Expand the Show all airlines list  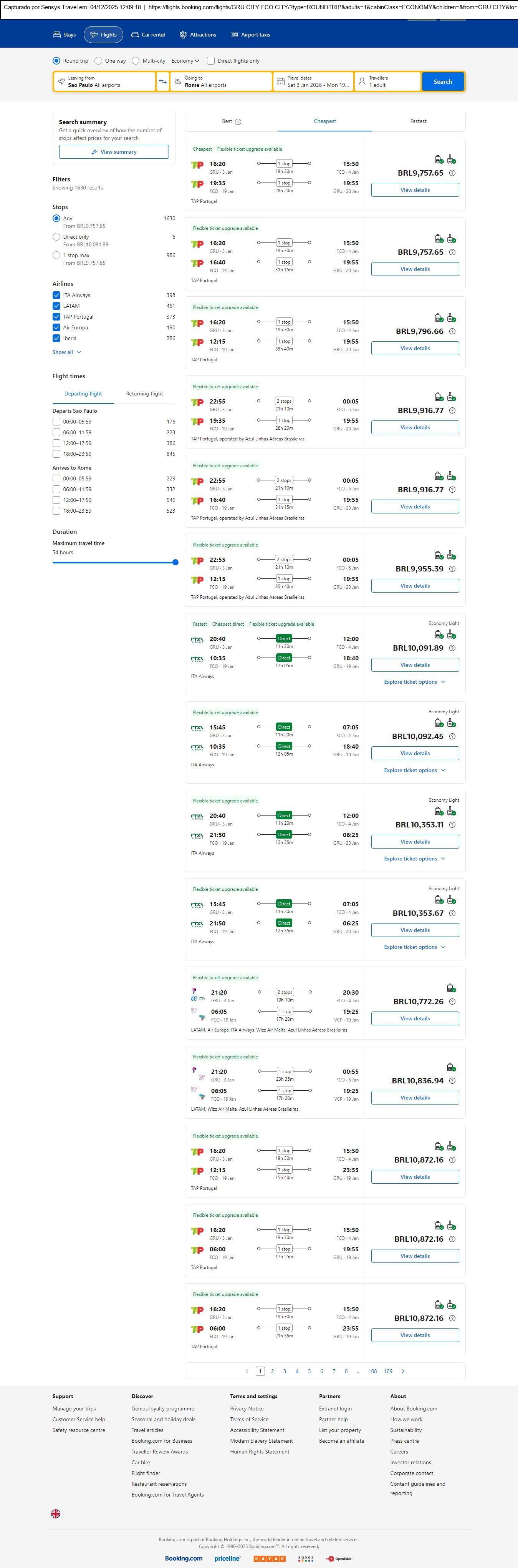coord(66,352)
